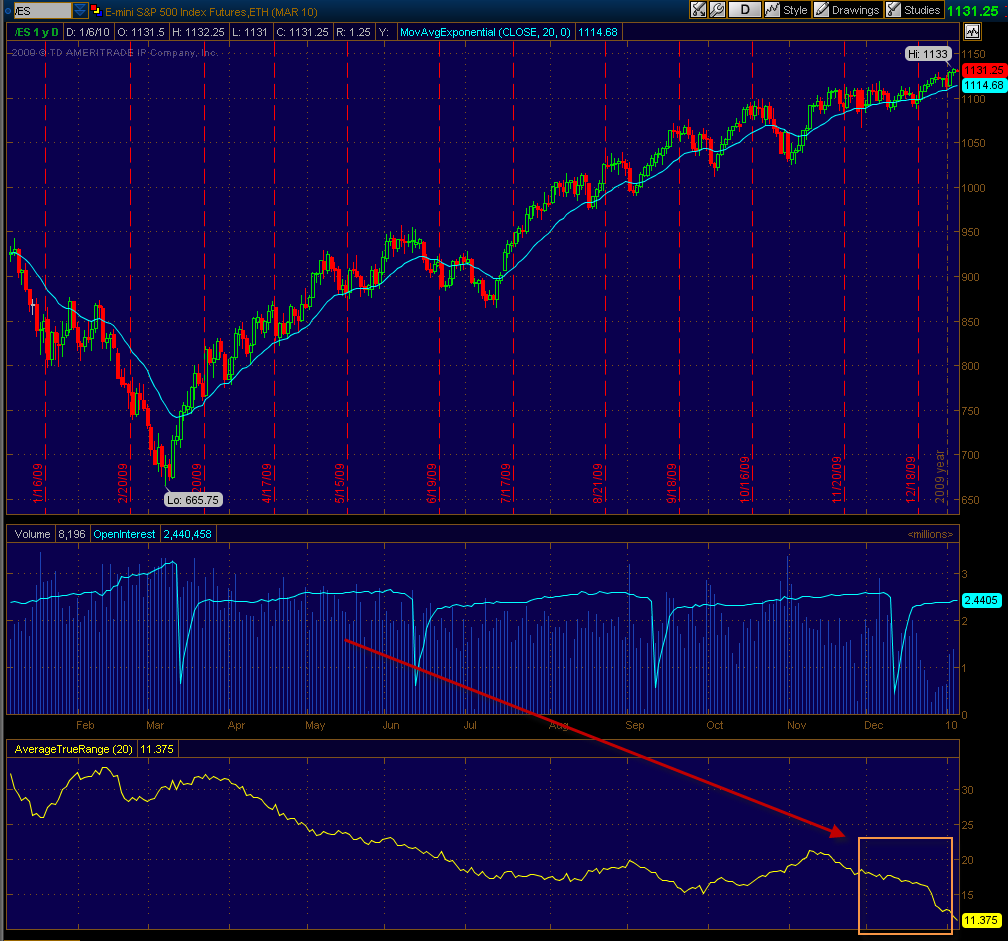The width and height of the screenshot is (1008, 941).
Task: Click the L: 1131 low readout
Action: pos(250,32)
